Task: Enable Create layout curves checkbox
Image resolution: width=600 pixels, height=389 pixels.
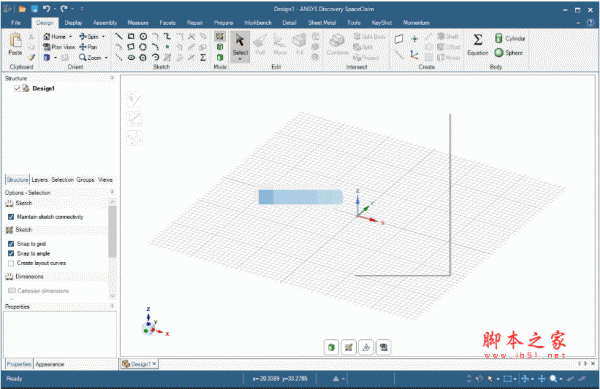Action: point(11,263)
